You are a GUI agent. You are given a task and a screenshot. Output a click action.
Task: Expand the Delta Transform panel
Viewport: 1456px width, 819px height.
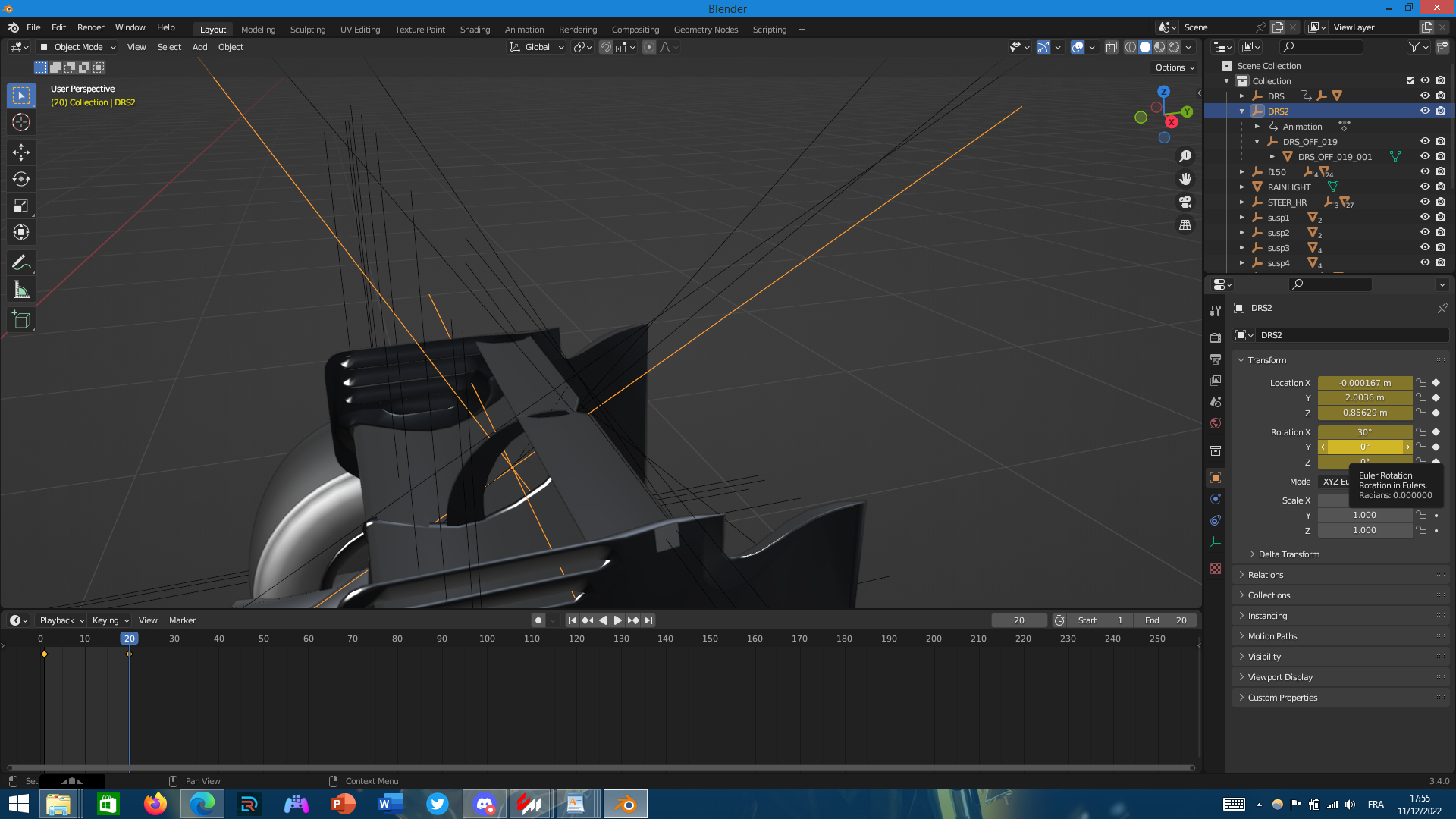click(x=1288, y=554)
